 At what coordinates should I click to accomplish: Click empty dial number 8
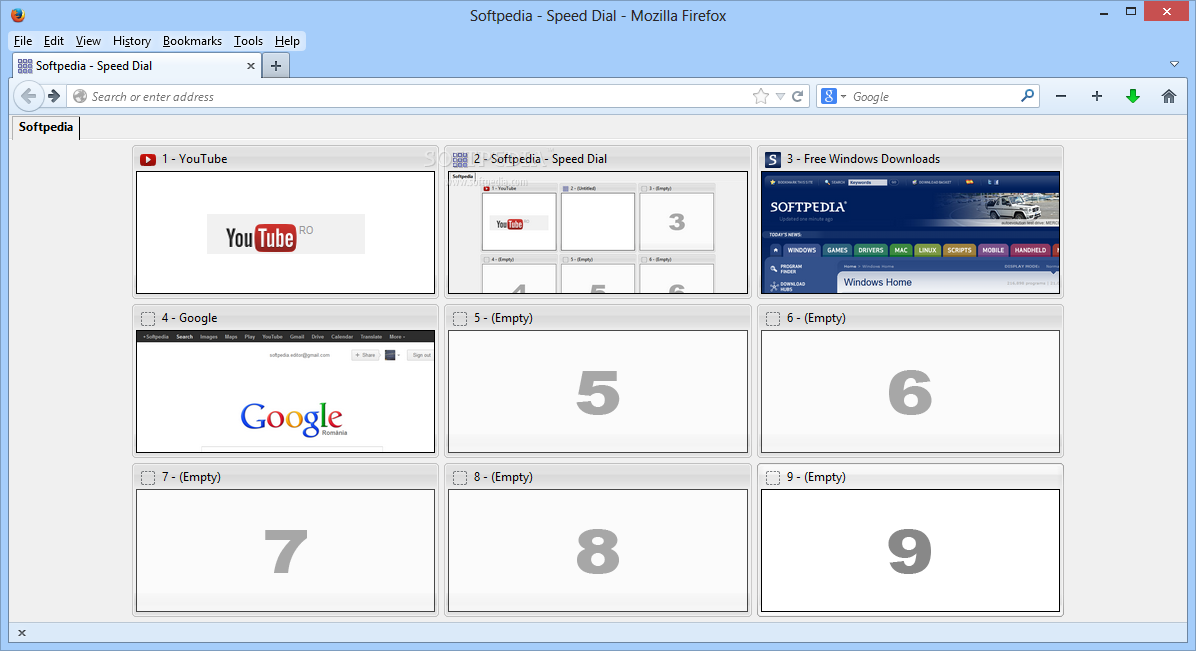[x=597, y=550]
